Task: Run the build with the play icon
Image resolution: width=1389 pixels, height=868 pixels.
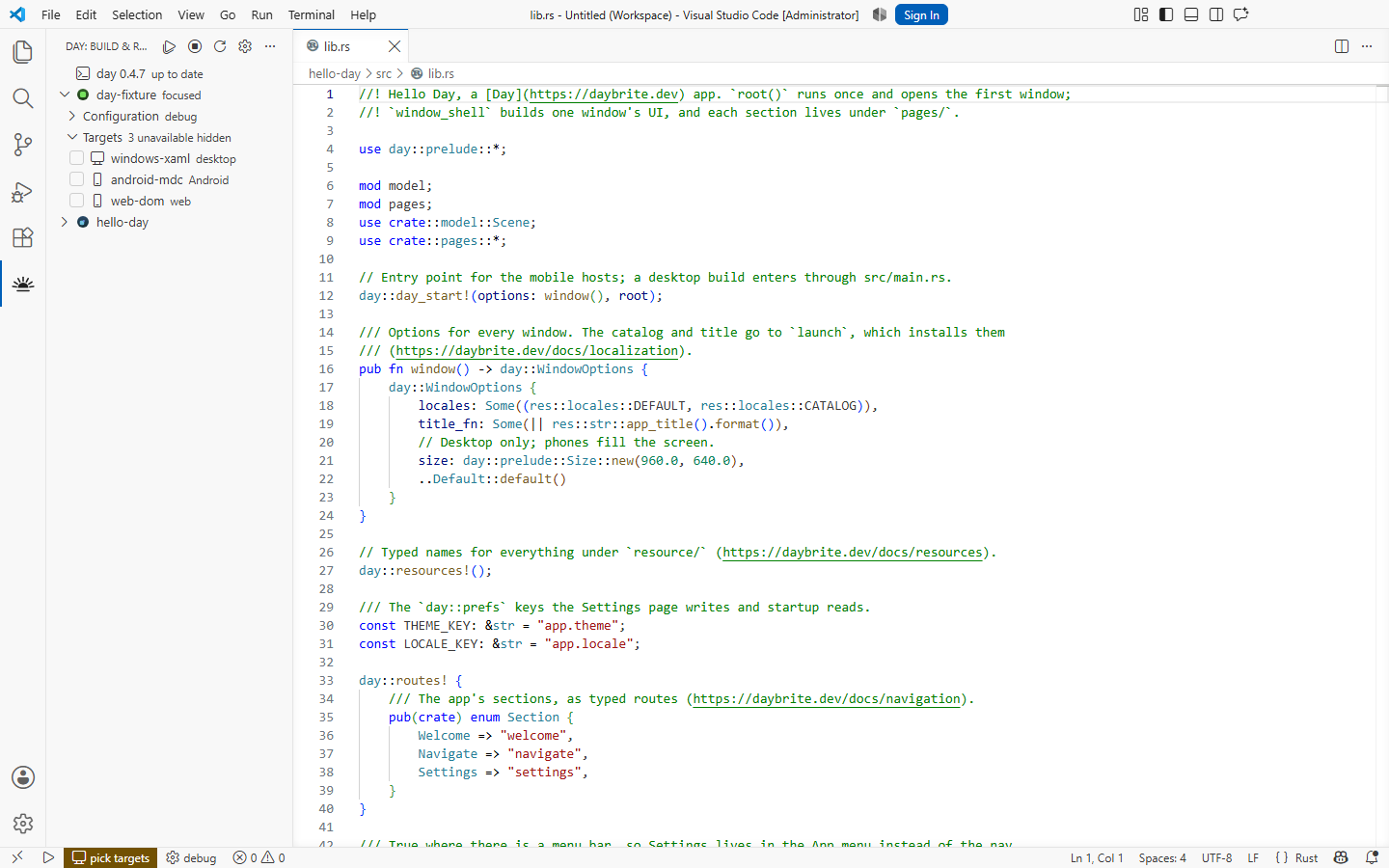Action: [x=170, y=46]
